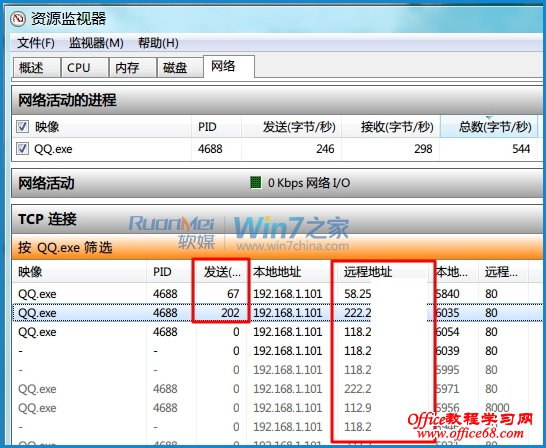Click the green network I/O indicator
The image size is (546, 448).
click(x=256, y=182)
